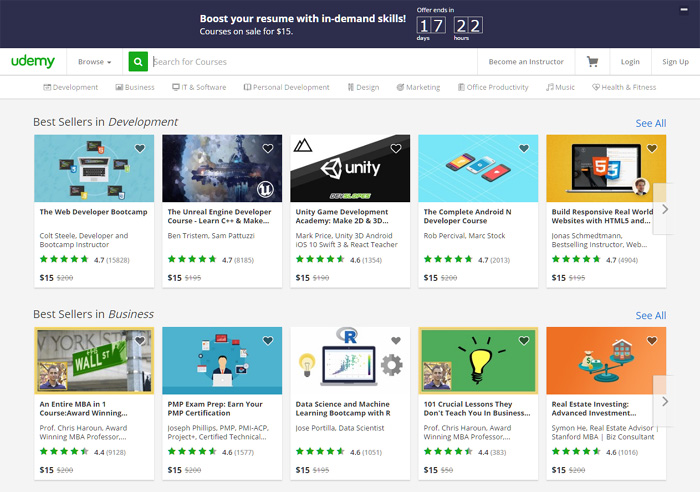Click title The Complete Android N Developer Course
This screenshot has width=700, height=492.
click(467, 217)
